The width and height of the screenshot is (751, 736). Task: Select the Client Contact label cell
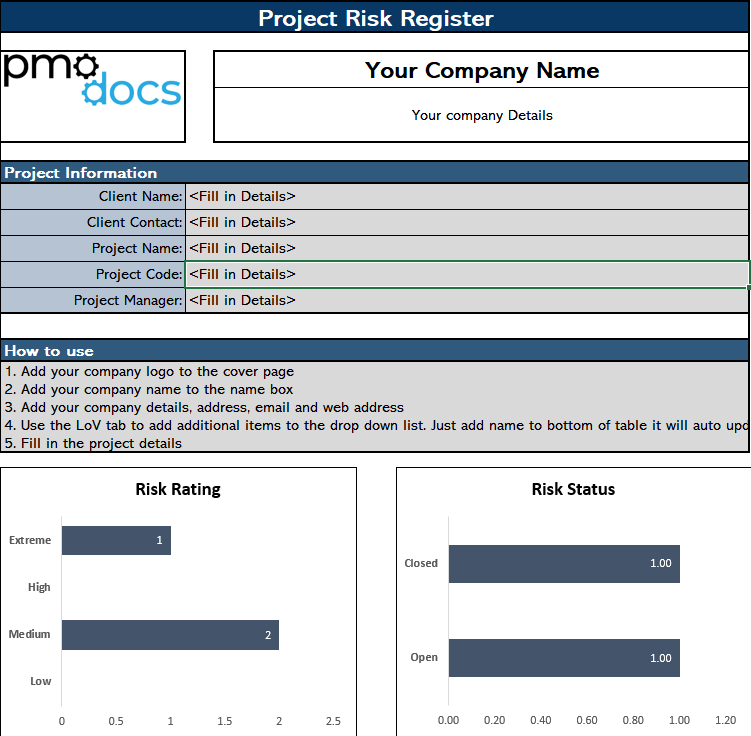pyautogui.click(x=93, y=222)
